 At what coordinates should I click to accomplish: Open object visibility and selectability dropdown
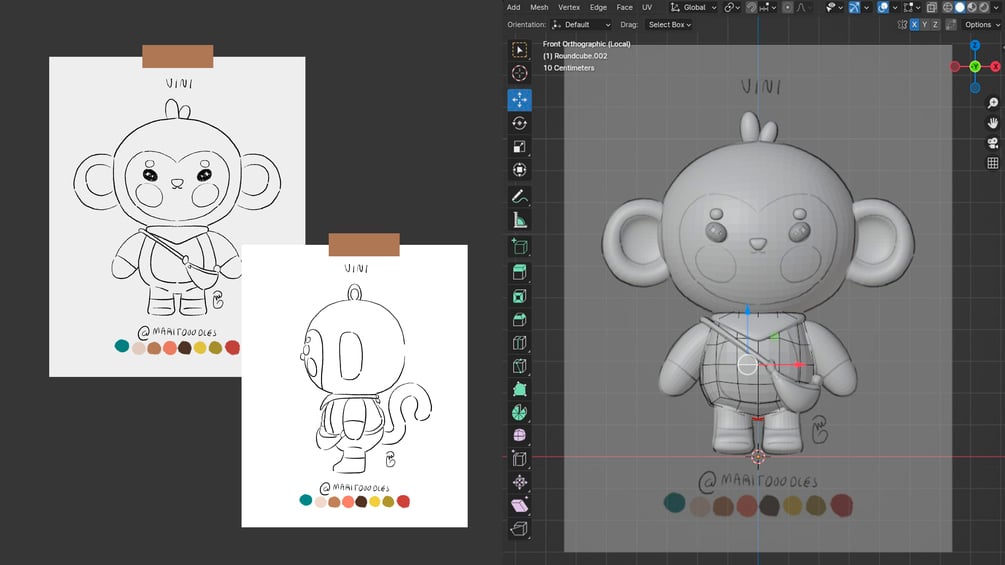pyautogui.click(x=835, y=7)
